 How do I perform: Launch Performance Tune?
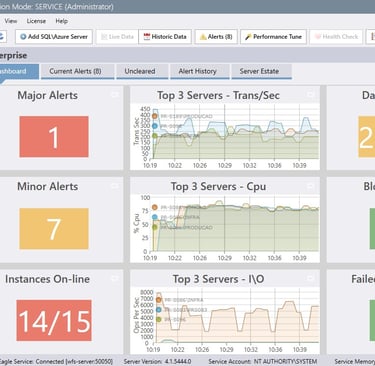(273, 37)
